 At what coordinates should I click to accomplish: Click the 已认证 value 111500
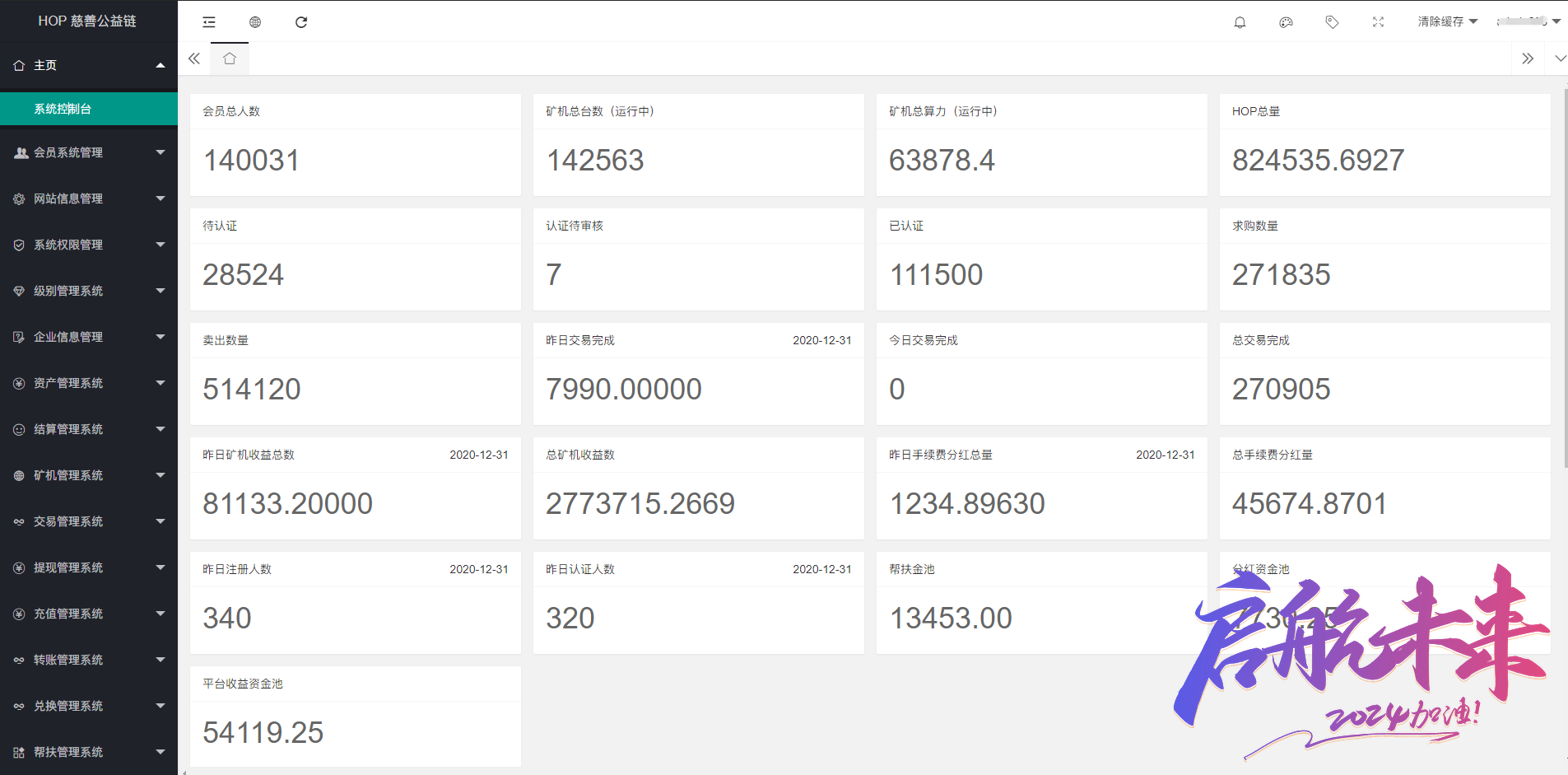[x=936, y=274]
